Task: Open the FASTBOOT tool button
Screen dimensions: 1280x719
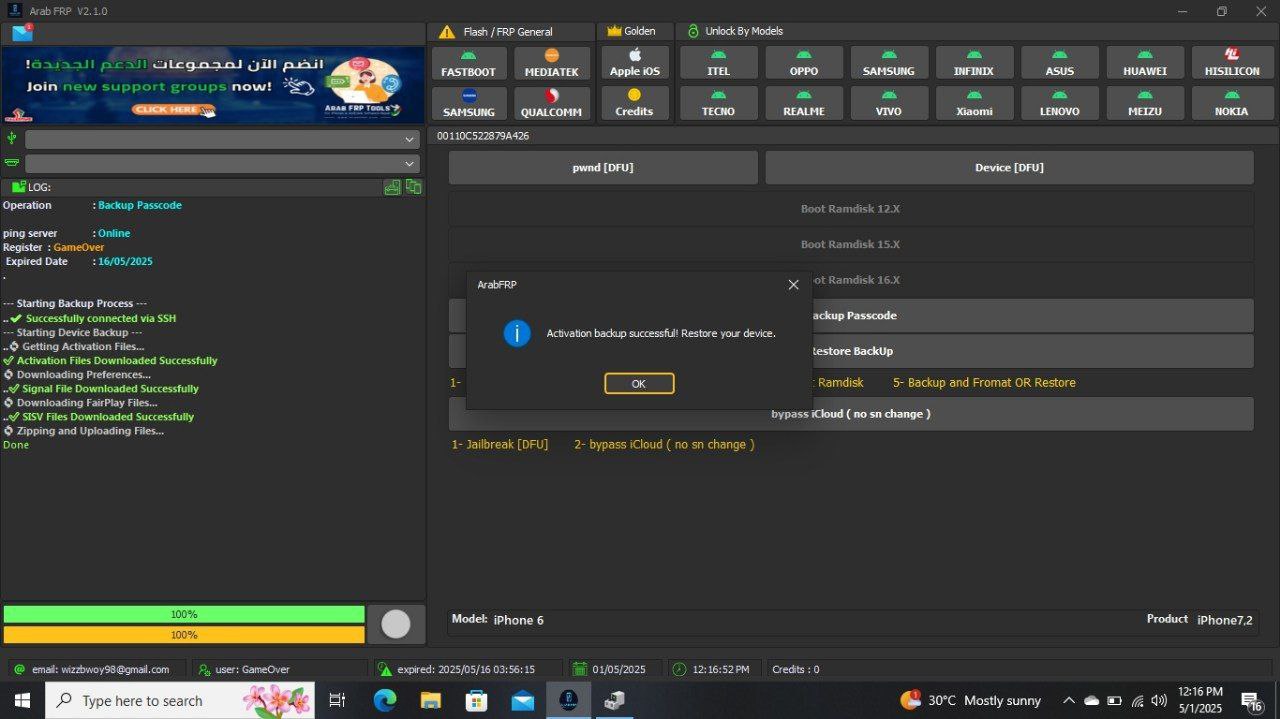Action: (469, 63)
